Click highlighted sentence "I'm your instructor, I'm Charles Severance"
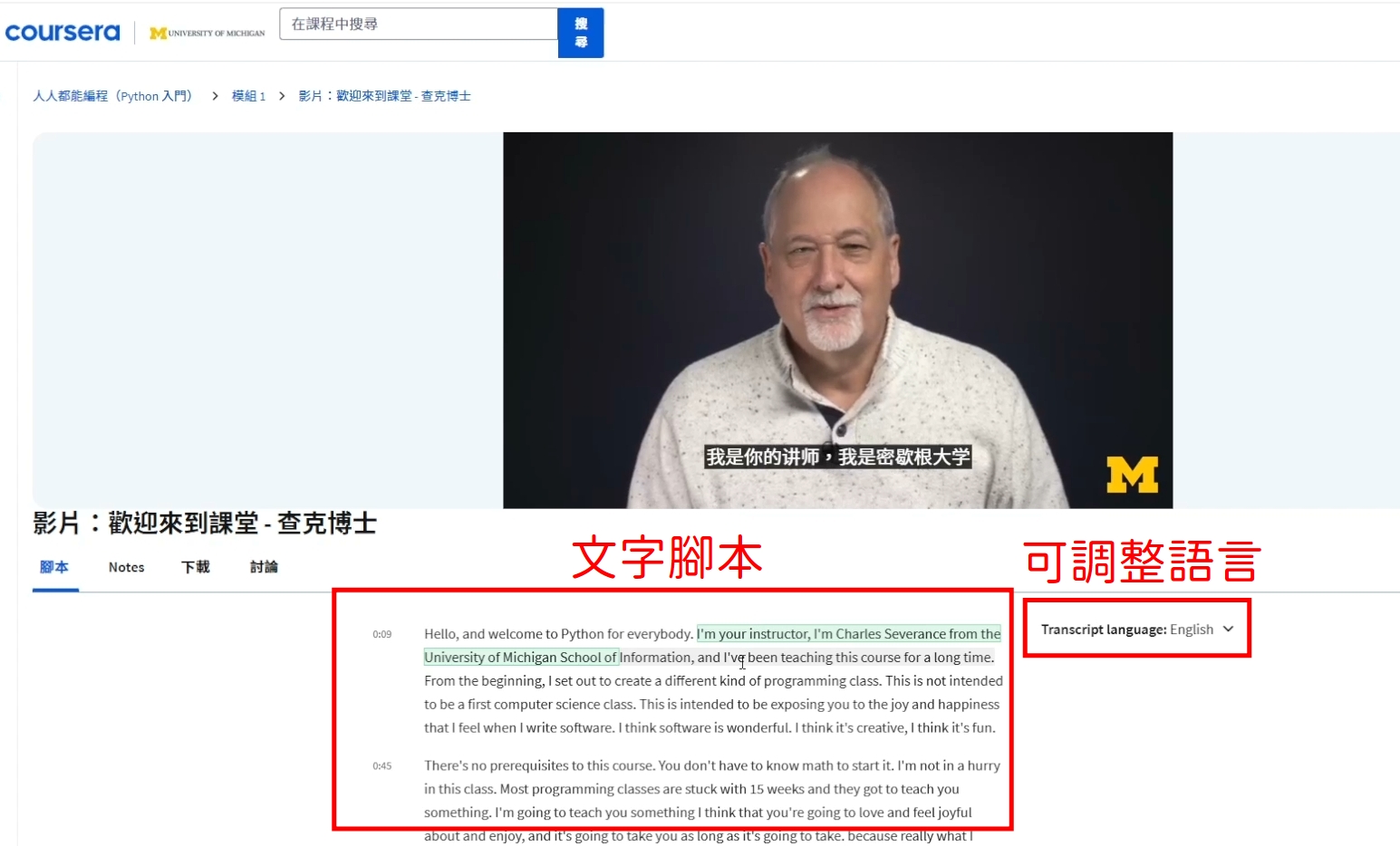The width and height of the screenshot is (1400, 846). coord(821,634)
